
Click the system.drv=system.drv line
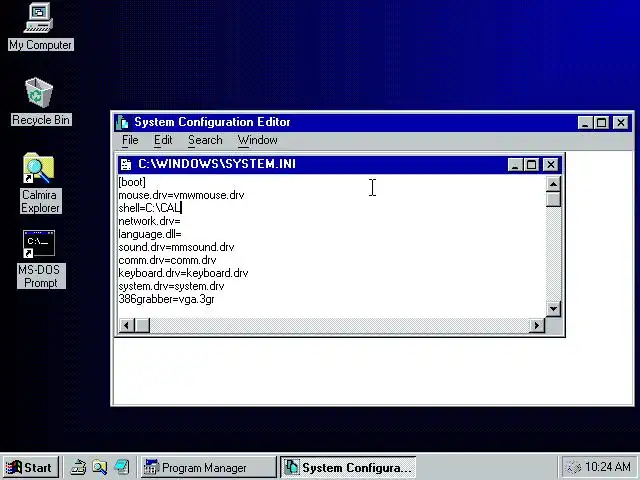pyautogui.click(x=171, y=287)
